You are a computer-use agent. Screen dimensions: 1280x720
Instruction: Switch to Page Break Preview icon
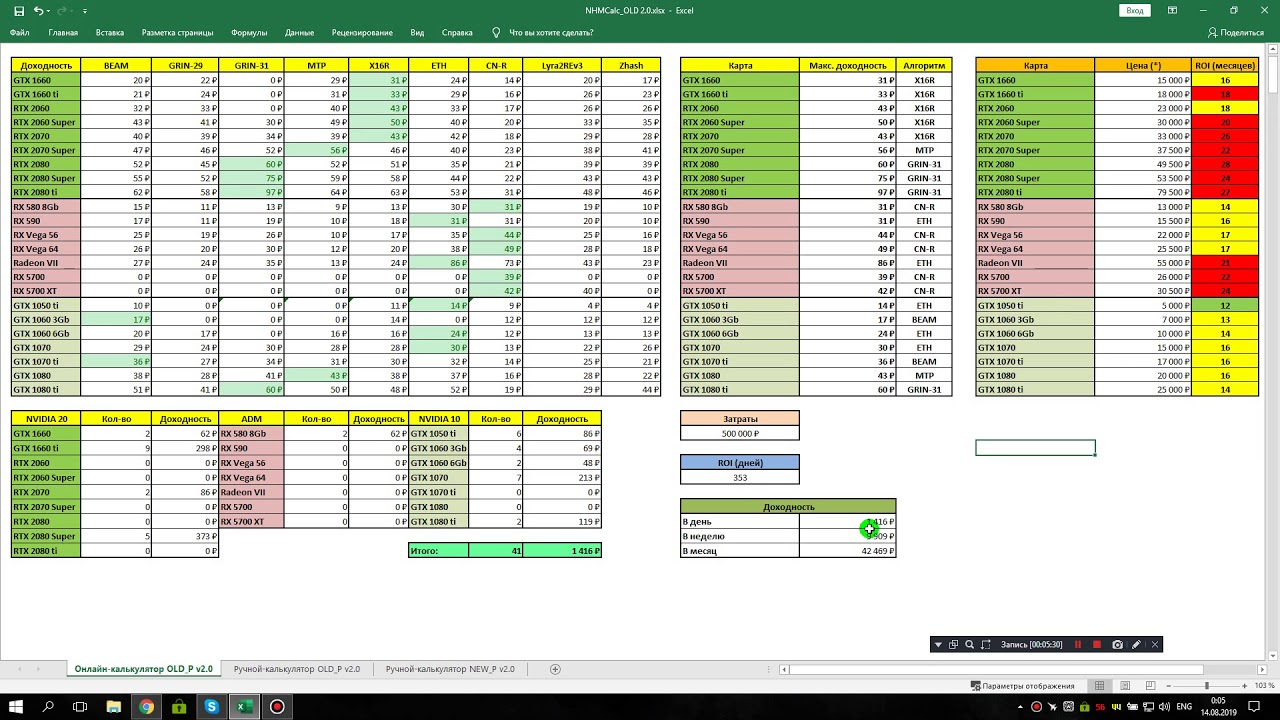click(1153, 686)
